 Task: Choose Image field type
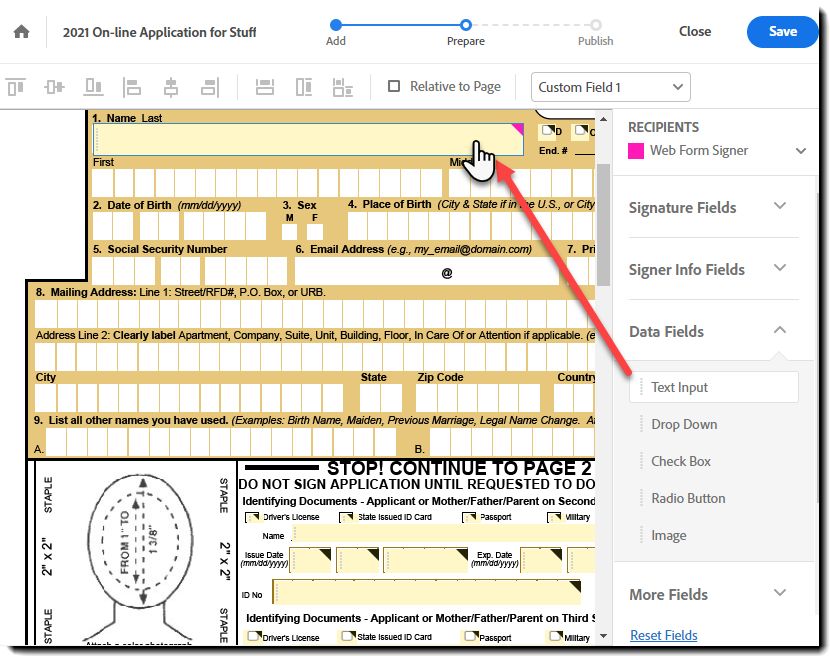click(714, 535)
